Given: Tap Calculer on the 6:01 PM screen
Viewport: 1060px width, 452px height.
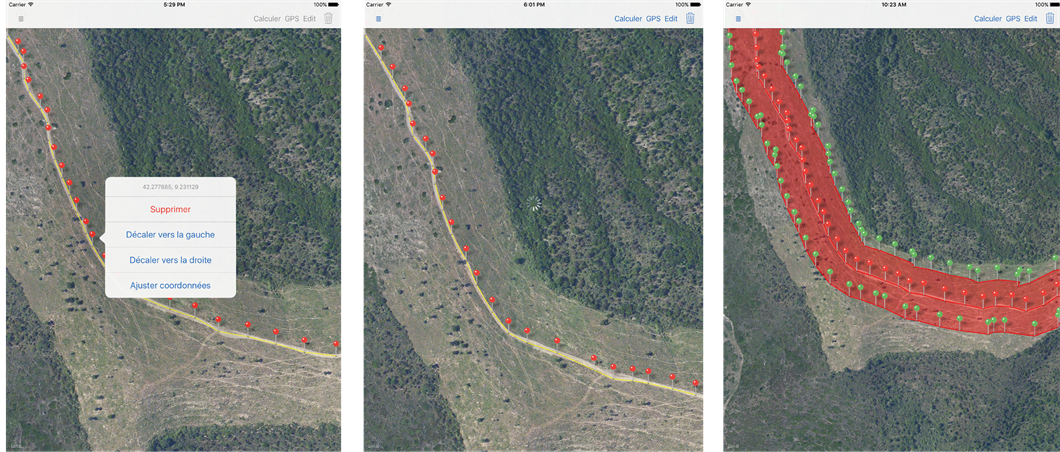Looking at the screenshot, I should [x=628, y=19].
